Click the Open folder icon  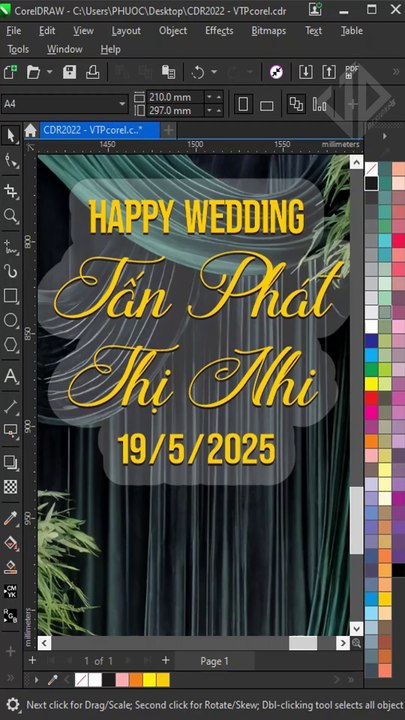click(x=33, y=72)
